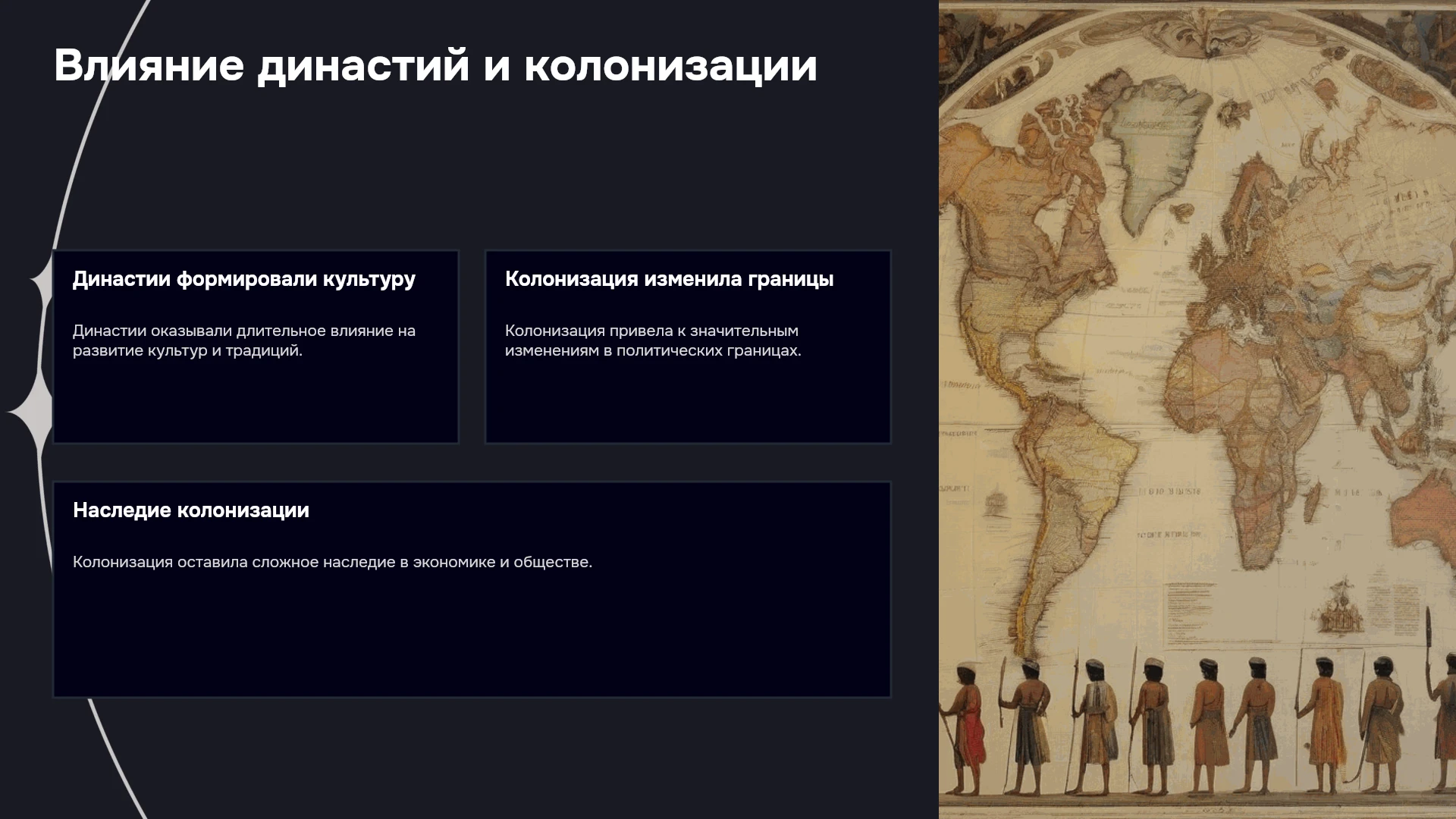The image size is (1456, 819).
Task: Click the small star shape above the large one
Action: click(x=42, y=281)
